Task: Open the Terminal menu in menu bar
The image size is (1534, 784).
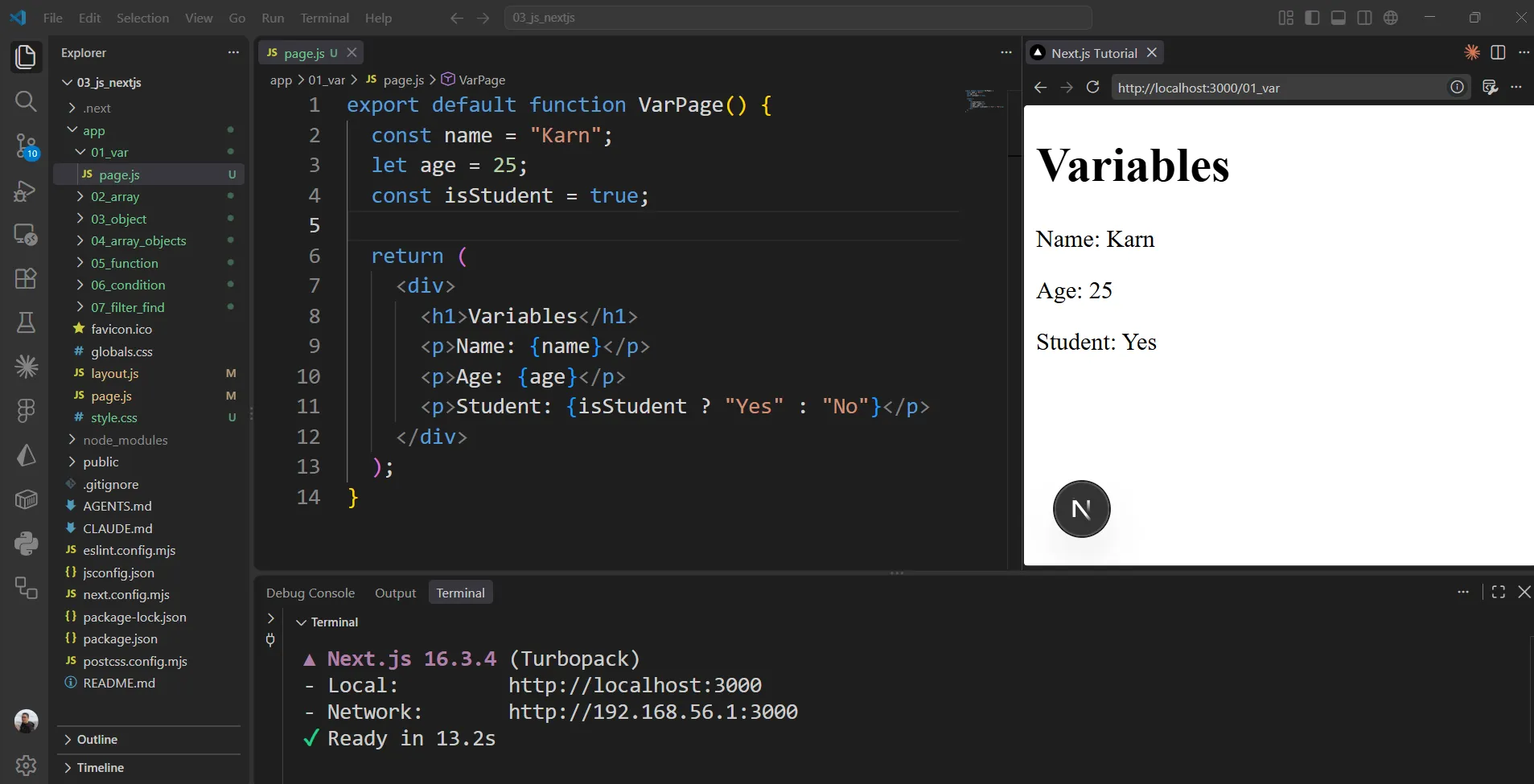Action: pyautogui.click(x=325, y=18)
